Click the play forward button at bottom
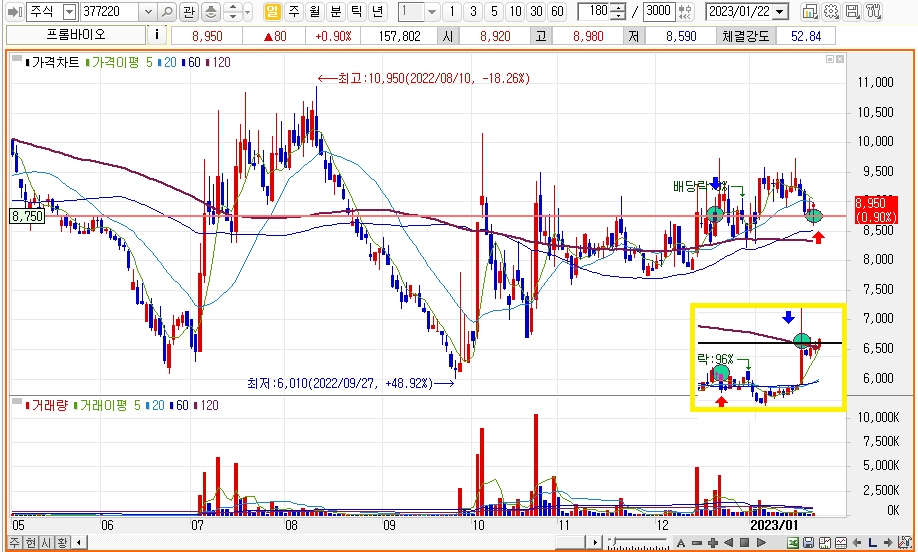Screen dimensions: 918x552 coord(761,543)
